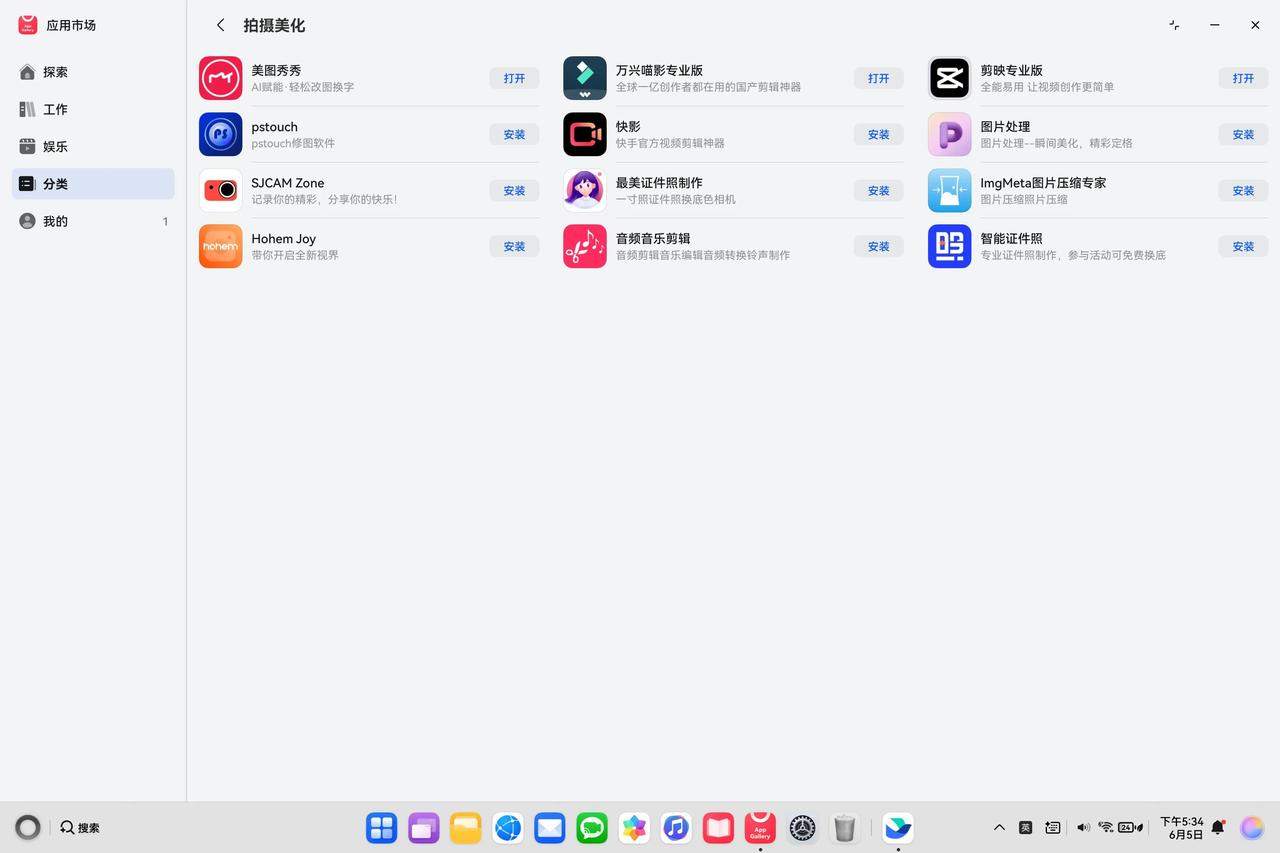Open the assistant orb at the dock's right end
The width and height of the screenshot is (1280, 853).
click(x=1252, y=828)
